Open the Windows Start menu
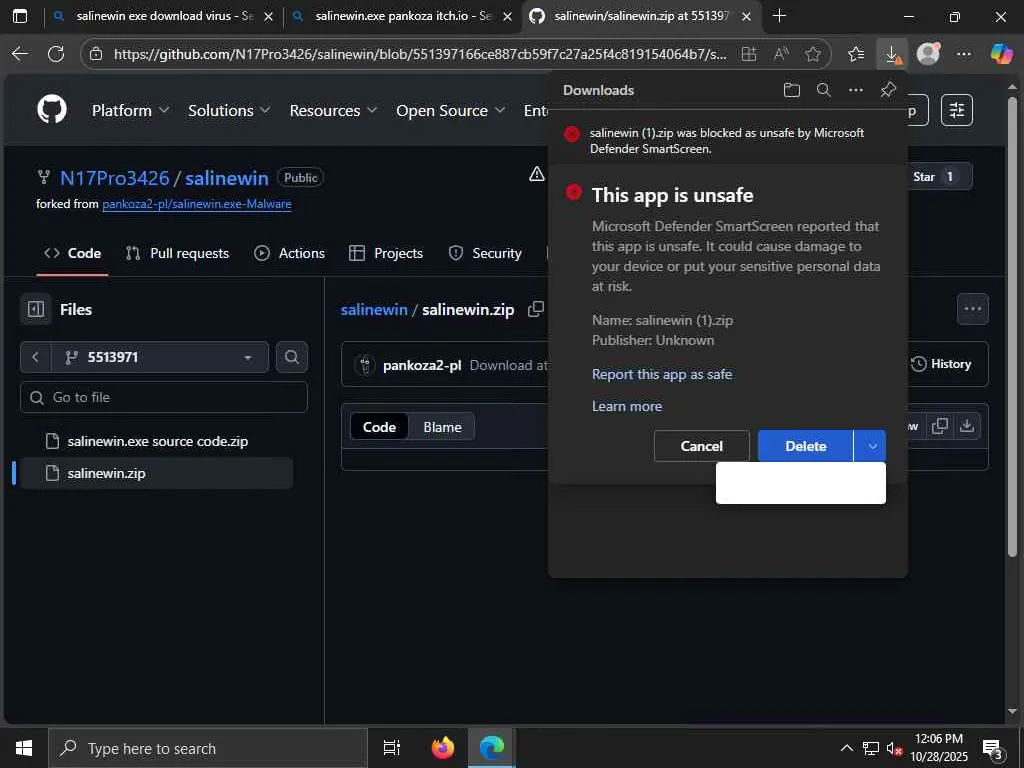The image size is (1024, 768). [x=24, y=748]
